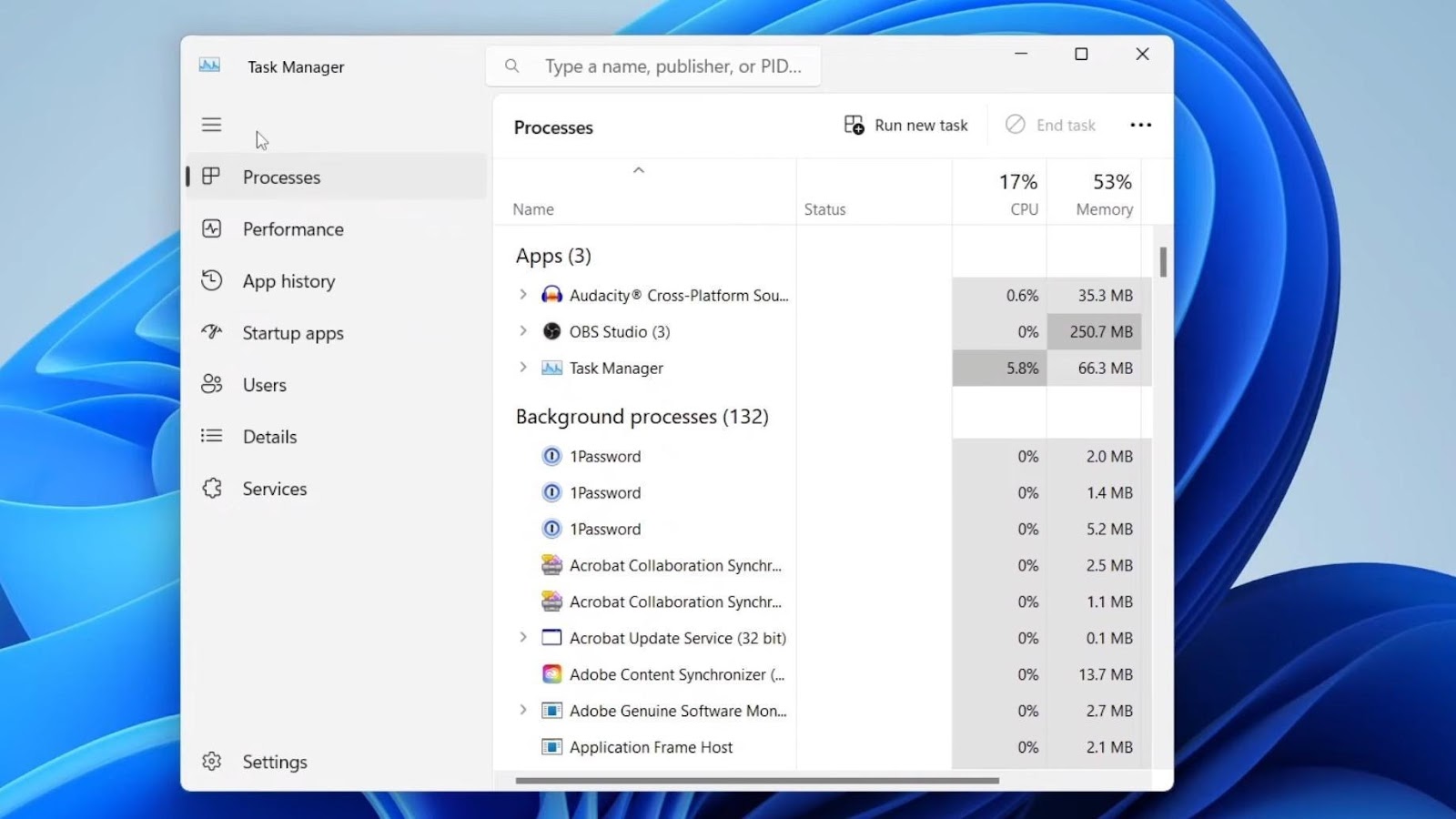This screenshot has width=1456, height=819.
Task: Click the sort arrow above Name column
Action: (639, 170)
